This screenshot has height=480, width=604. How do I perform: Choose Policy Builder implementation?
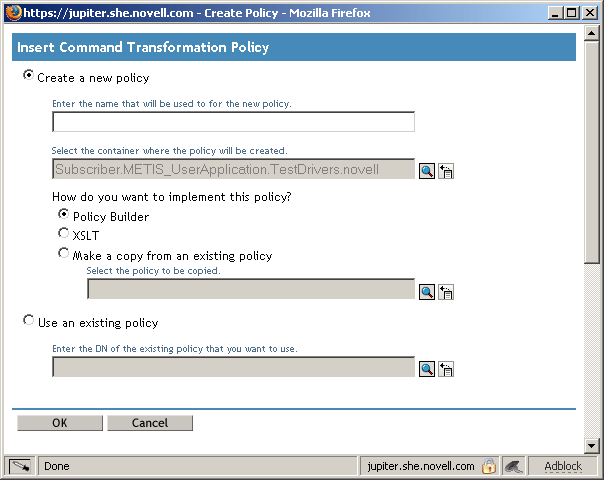click(x=64, y=215)
